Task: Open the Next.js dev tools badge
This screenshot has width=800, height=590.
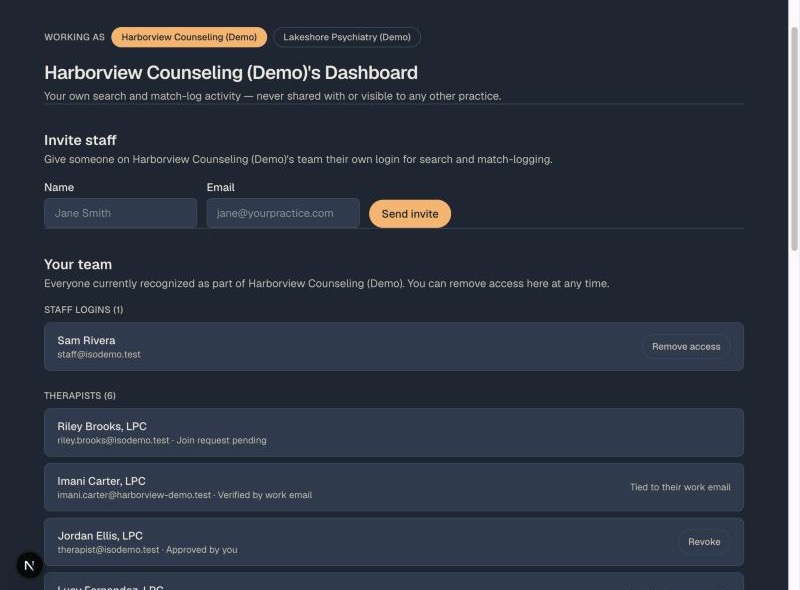Action: tap(30, 565)
